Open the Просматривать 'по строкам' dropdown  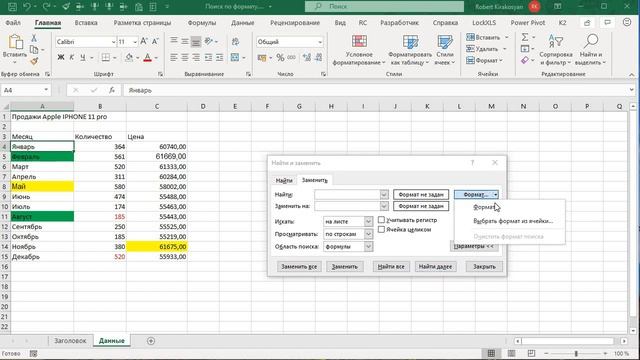(x=368, y=234)
